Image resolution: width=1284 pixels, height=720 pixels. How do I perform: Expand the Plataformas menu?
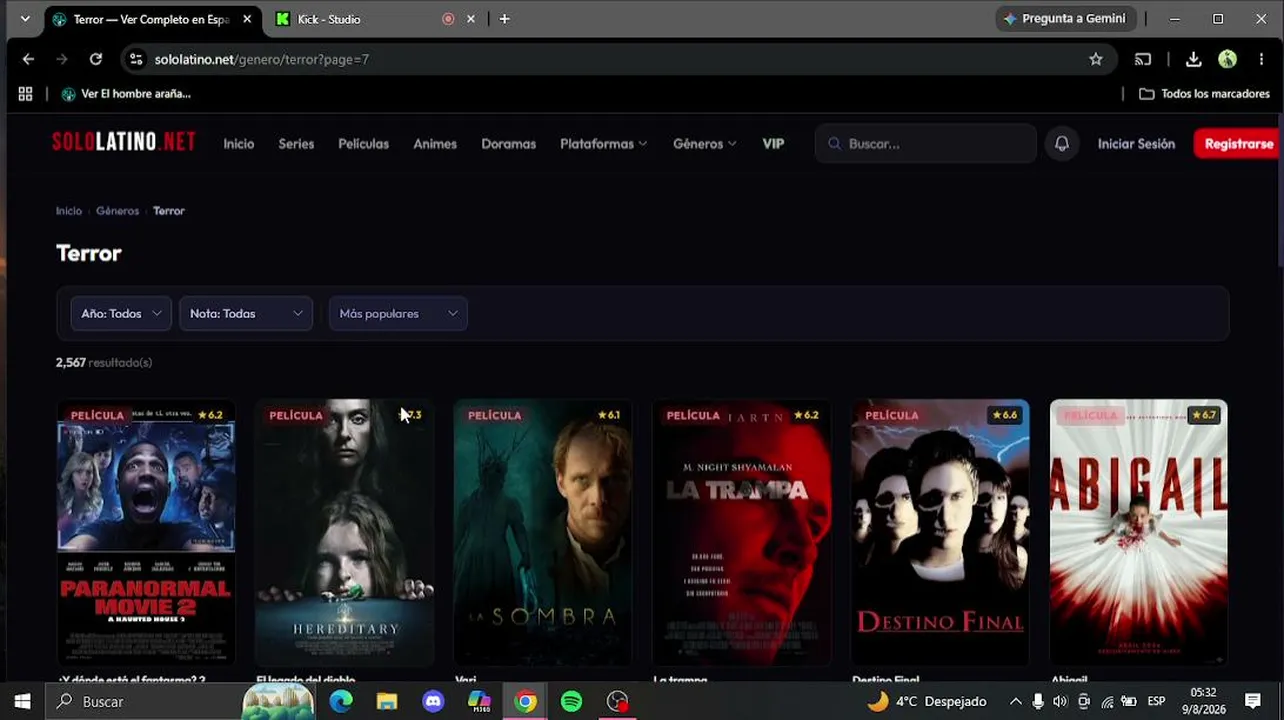point(603,144)
